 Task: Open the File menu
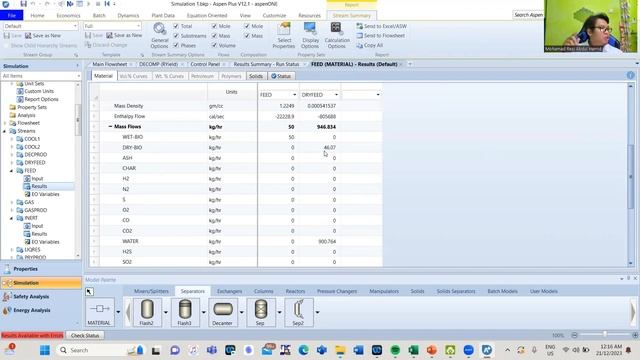point(11,15)
